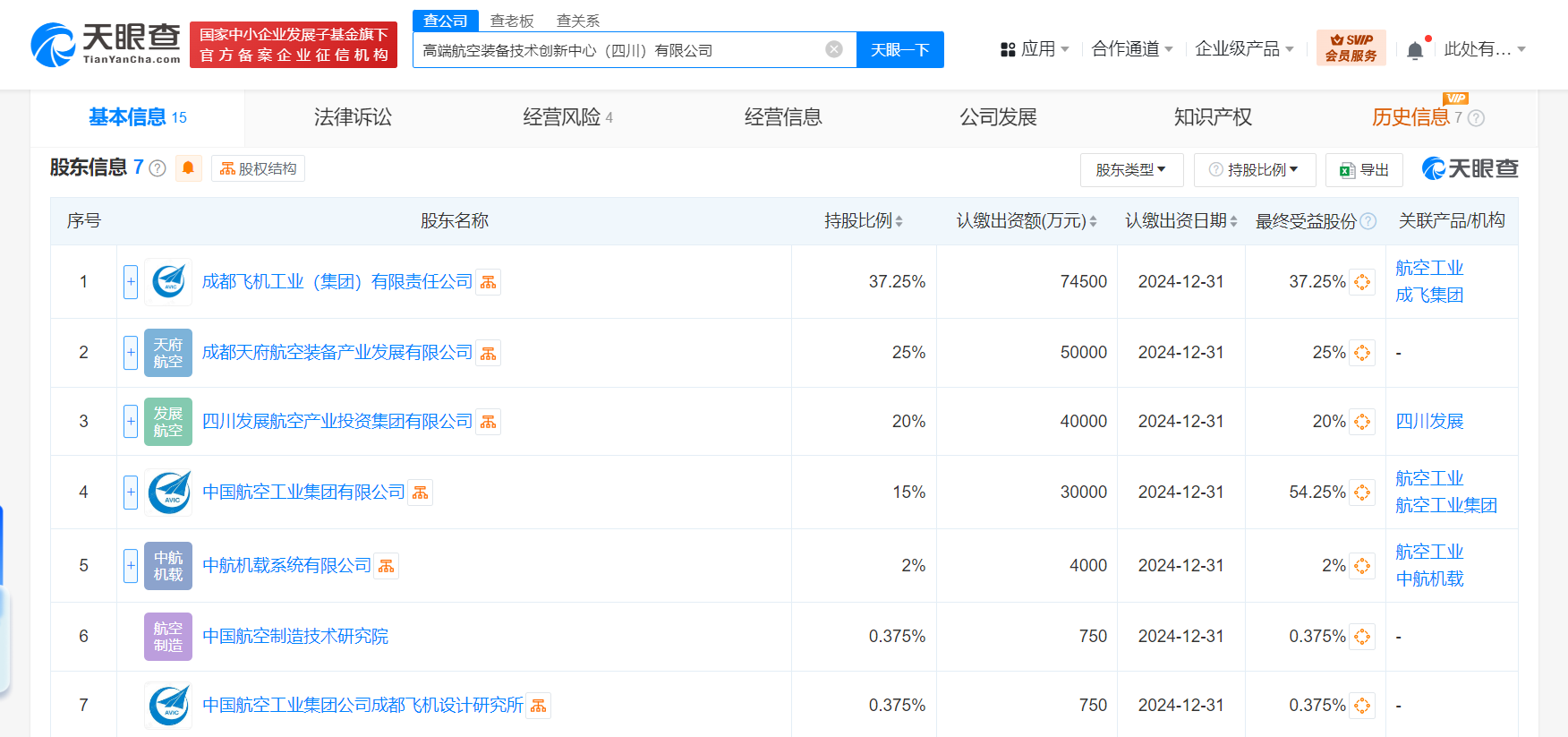Click the orange shareholder alert bell
Screen dimensions: 1568x737
tap(188, 168)
